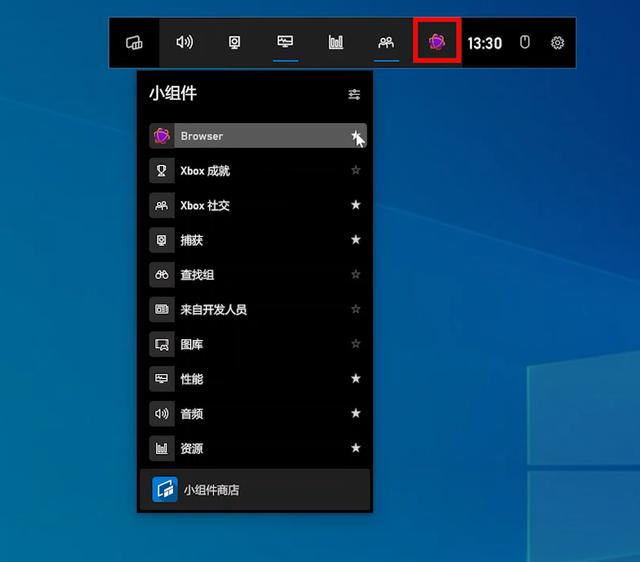The width and height of the screenshot is (640, 562).
Task: Click the people icon next to Xbox 社交
Action: point(162,205)
